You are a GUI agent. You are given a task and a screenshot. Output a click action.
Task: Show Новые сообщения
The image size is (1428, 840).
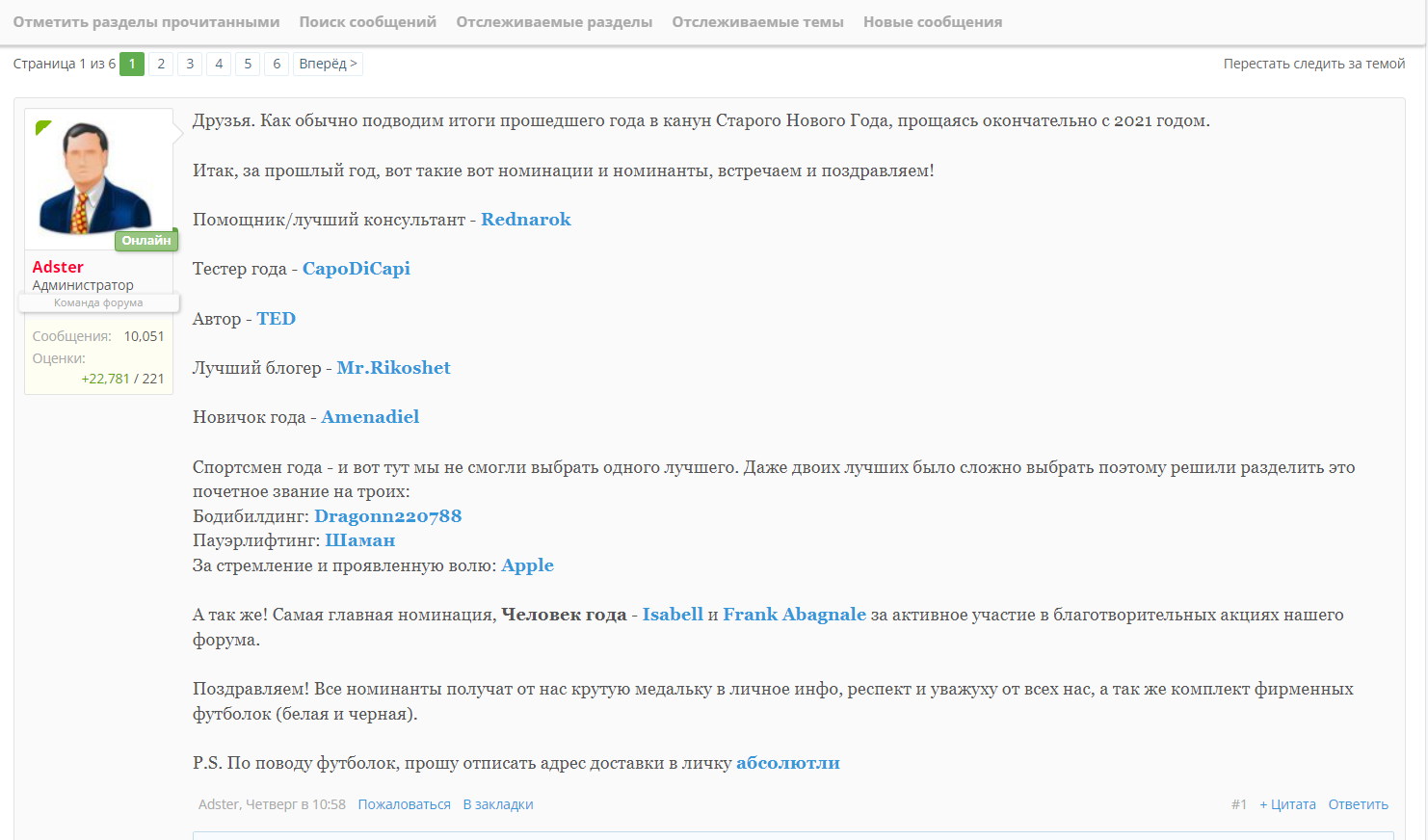pos(933,21)
